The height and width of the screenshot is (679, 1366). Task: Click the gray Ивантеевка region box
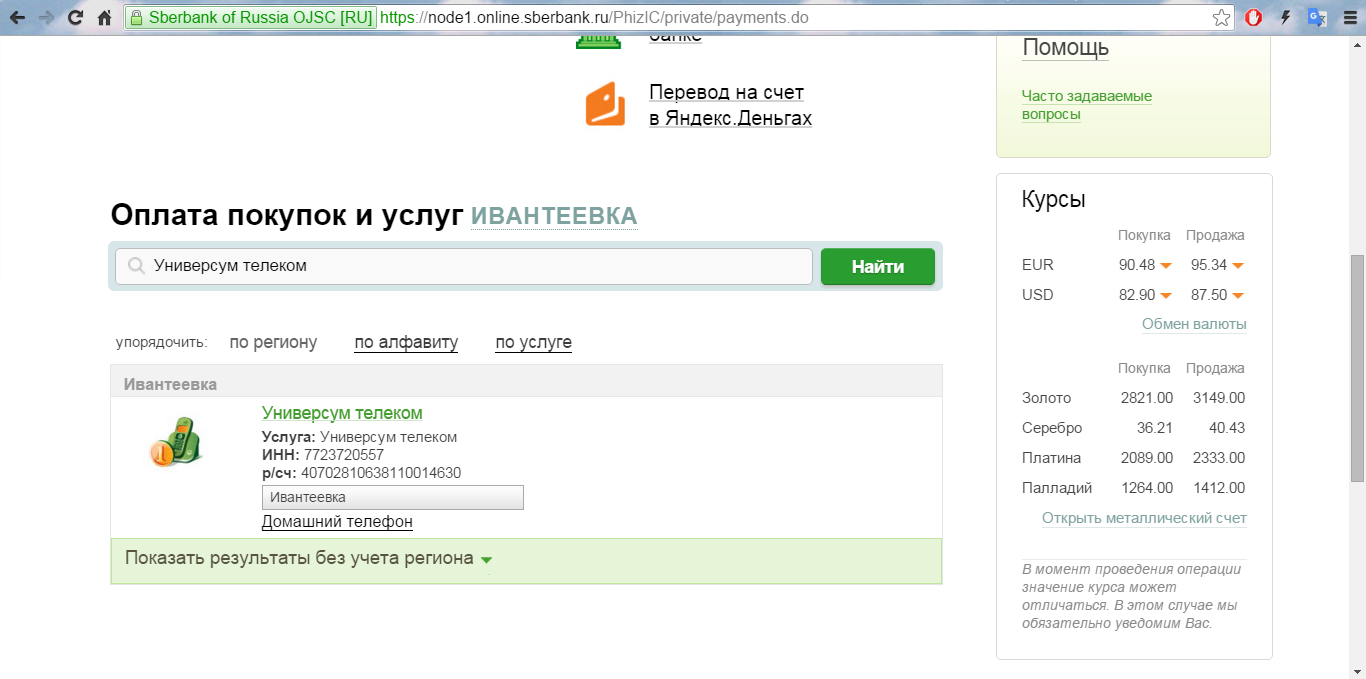click(x=393, y=497)
